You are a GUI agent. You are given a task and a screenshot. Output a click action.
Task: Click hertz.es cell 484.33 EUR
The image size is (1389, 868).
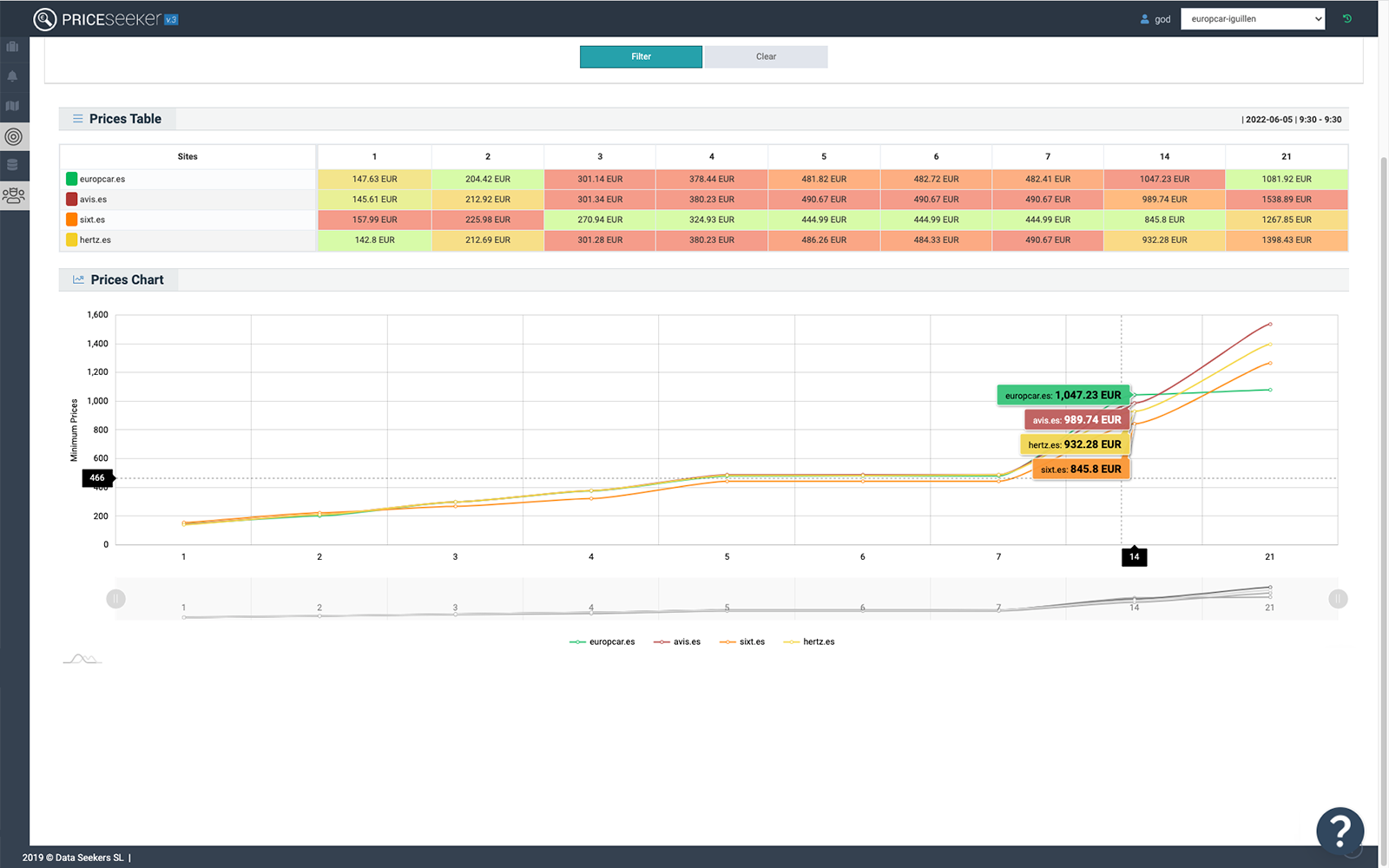click(x=936, y=240)
